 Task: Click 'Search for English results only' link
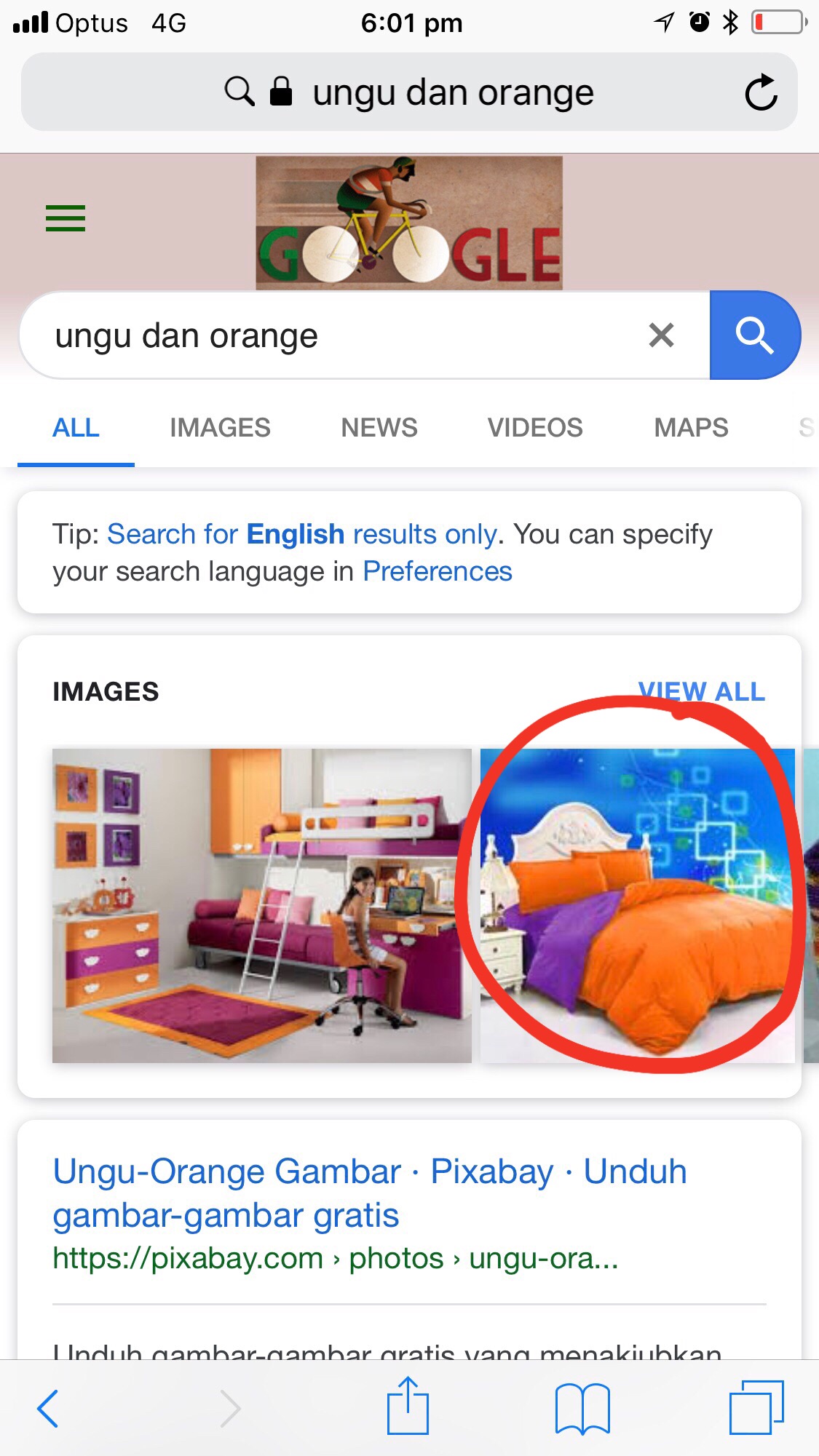point(302,534)
